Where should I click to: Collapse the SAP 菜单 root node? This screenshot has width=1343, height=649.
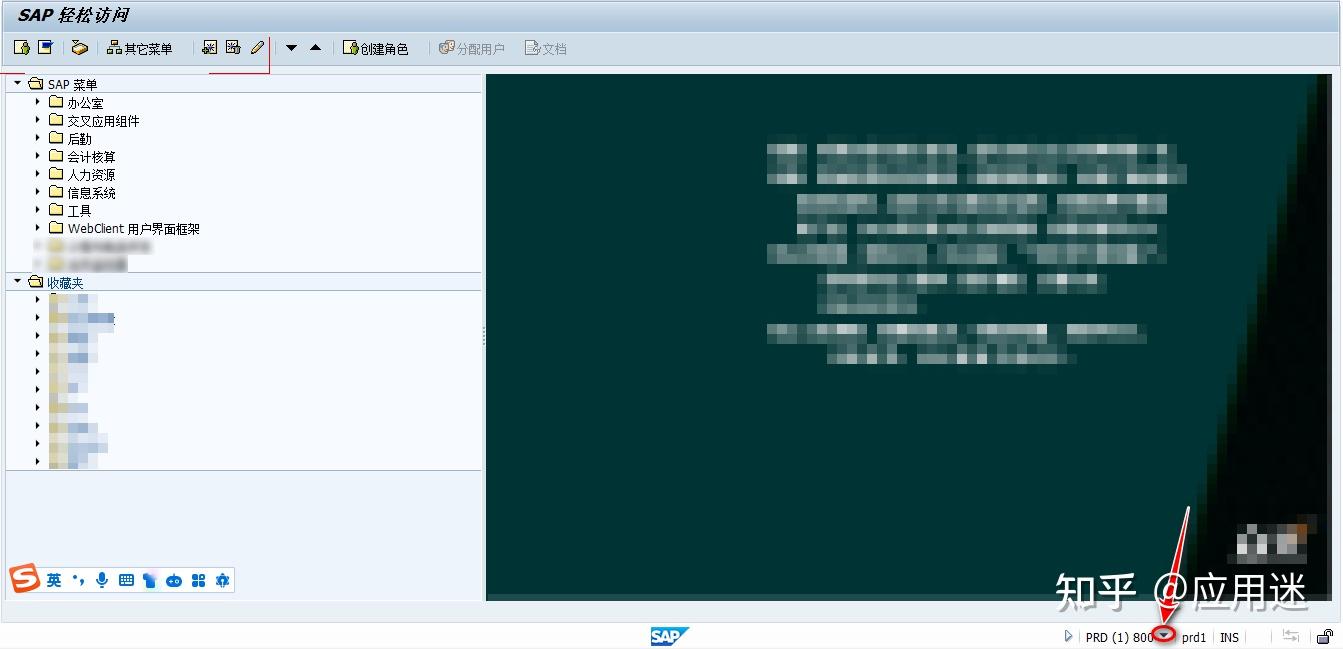coord(17,84)
